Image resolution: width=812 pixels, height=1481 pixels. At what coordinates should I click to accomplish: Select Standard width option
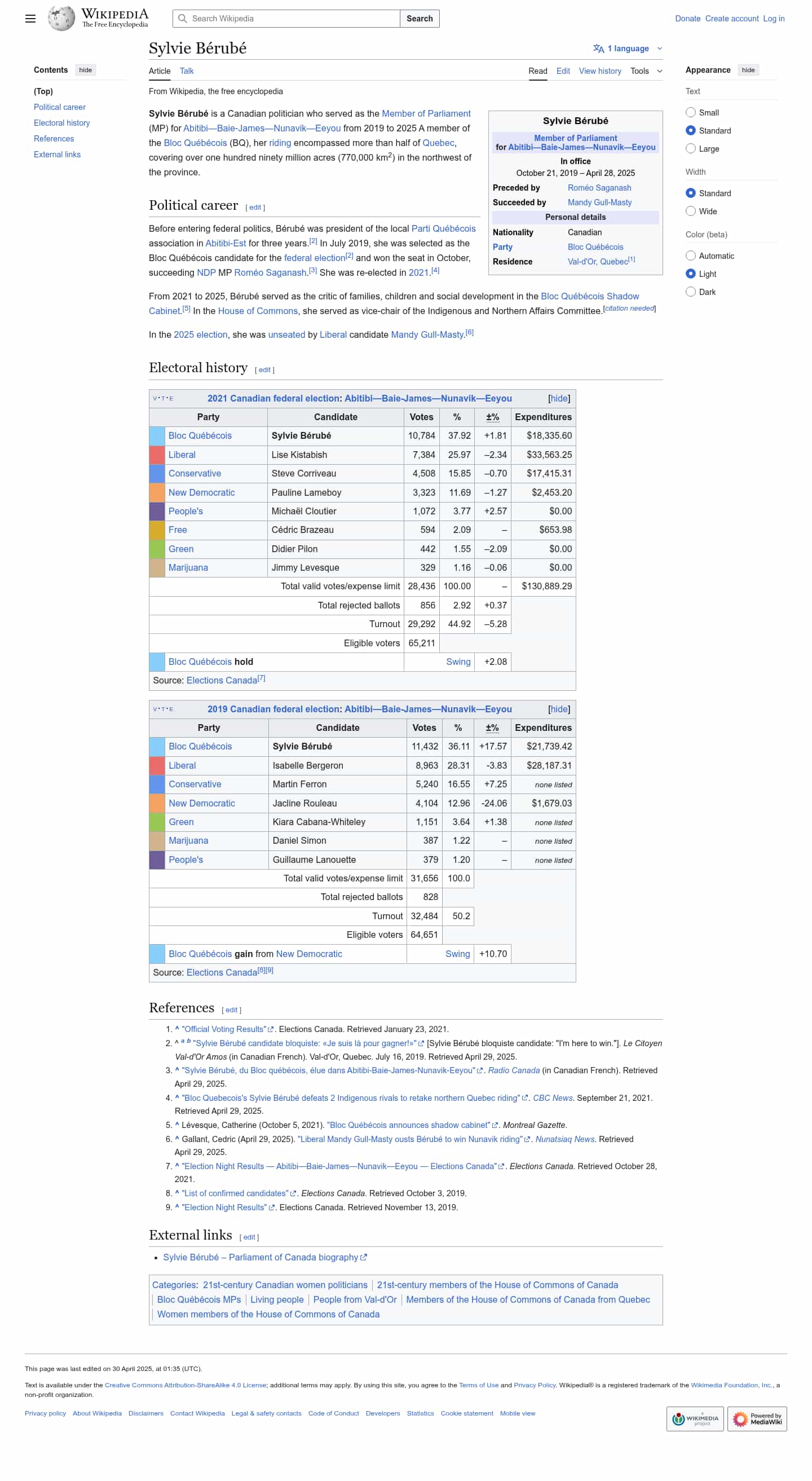tap(691, 193)
